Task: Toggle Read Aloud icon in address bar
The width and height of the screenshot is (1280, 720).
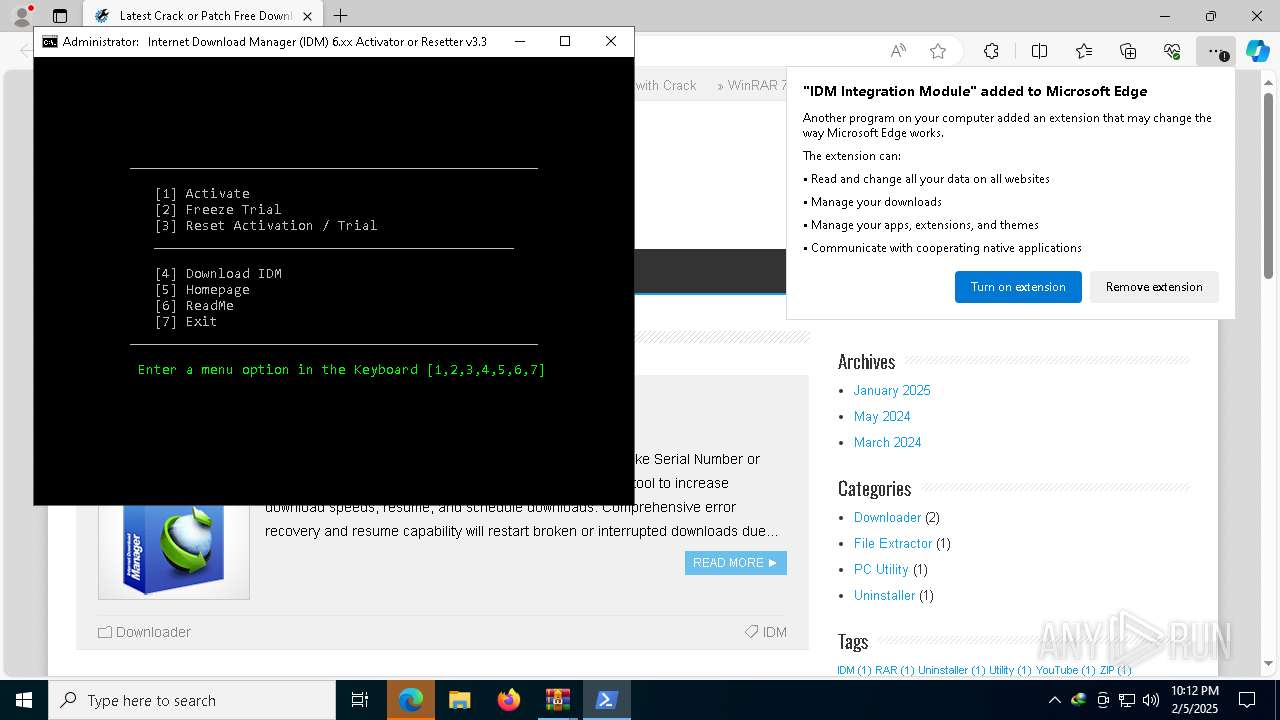Action: click(898, 51)
